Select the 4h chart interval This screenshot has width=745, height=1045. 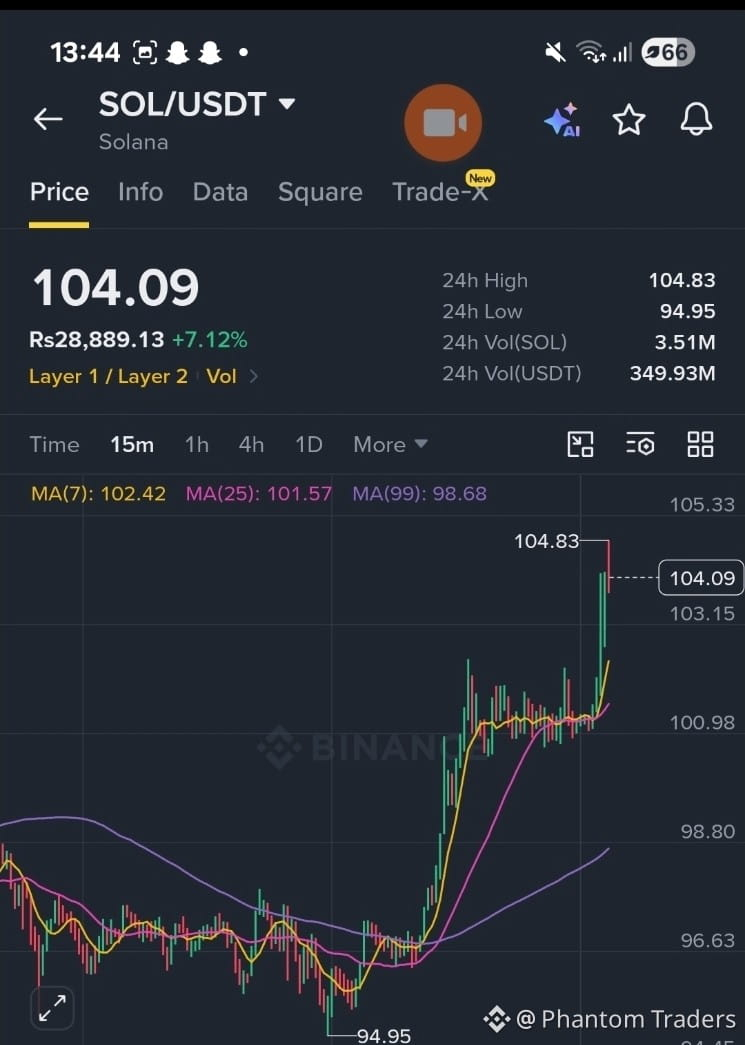[251, 445]
